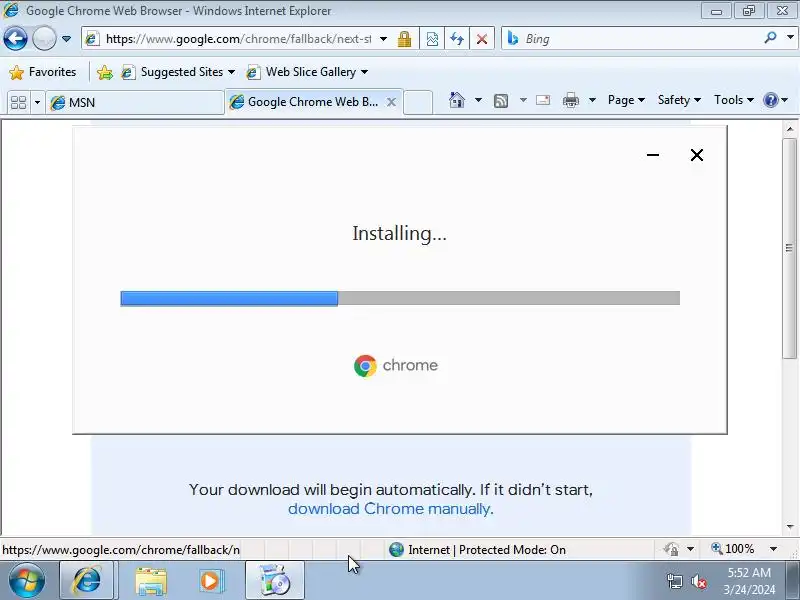Click the address bar URL field
The width and height of the screenshot is (800, 600).
click(x=238, y=39)
